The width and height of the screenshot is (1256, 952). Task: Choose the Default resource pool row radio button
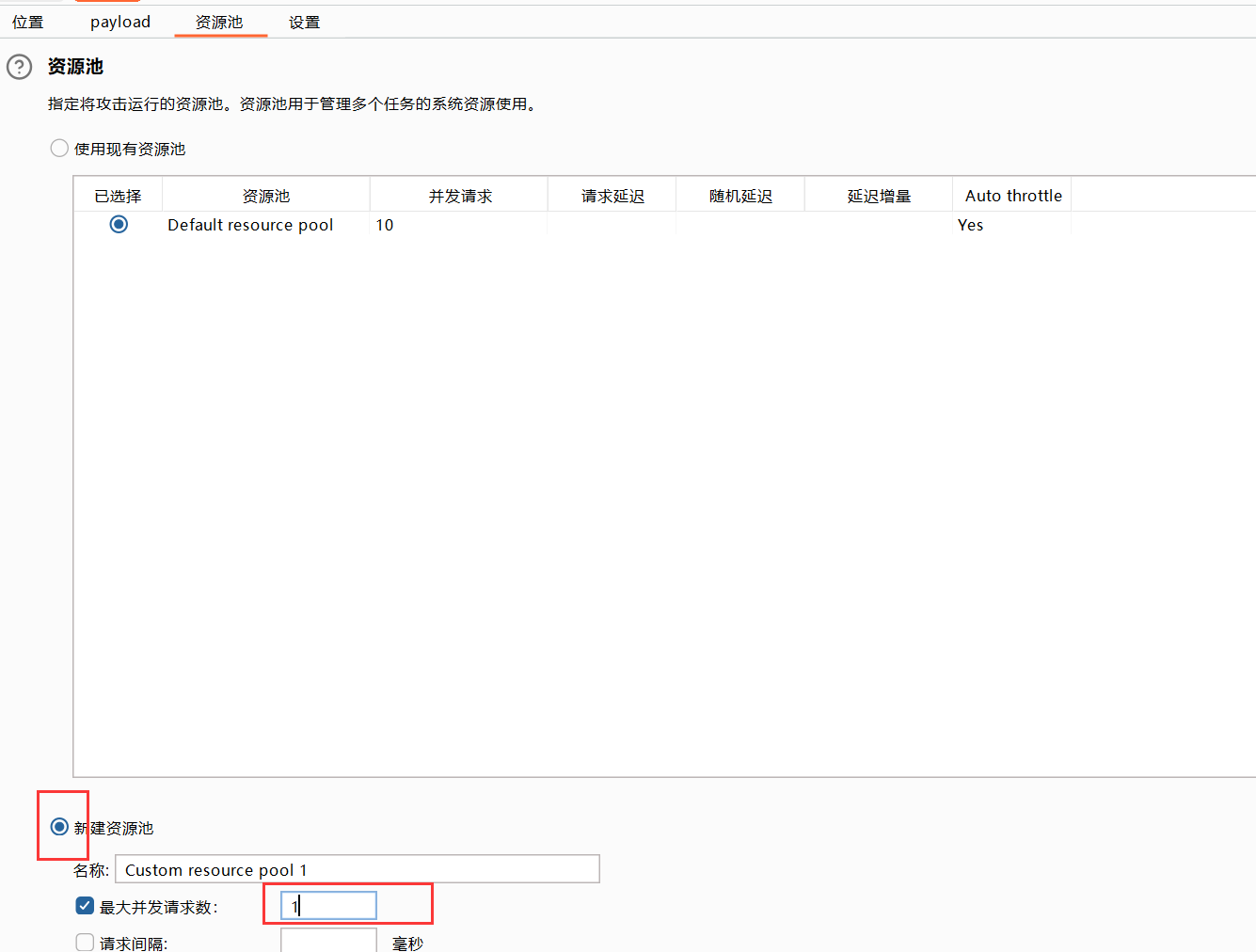pos(119,224)
